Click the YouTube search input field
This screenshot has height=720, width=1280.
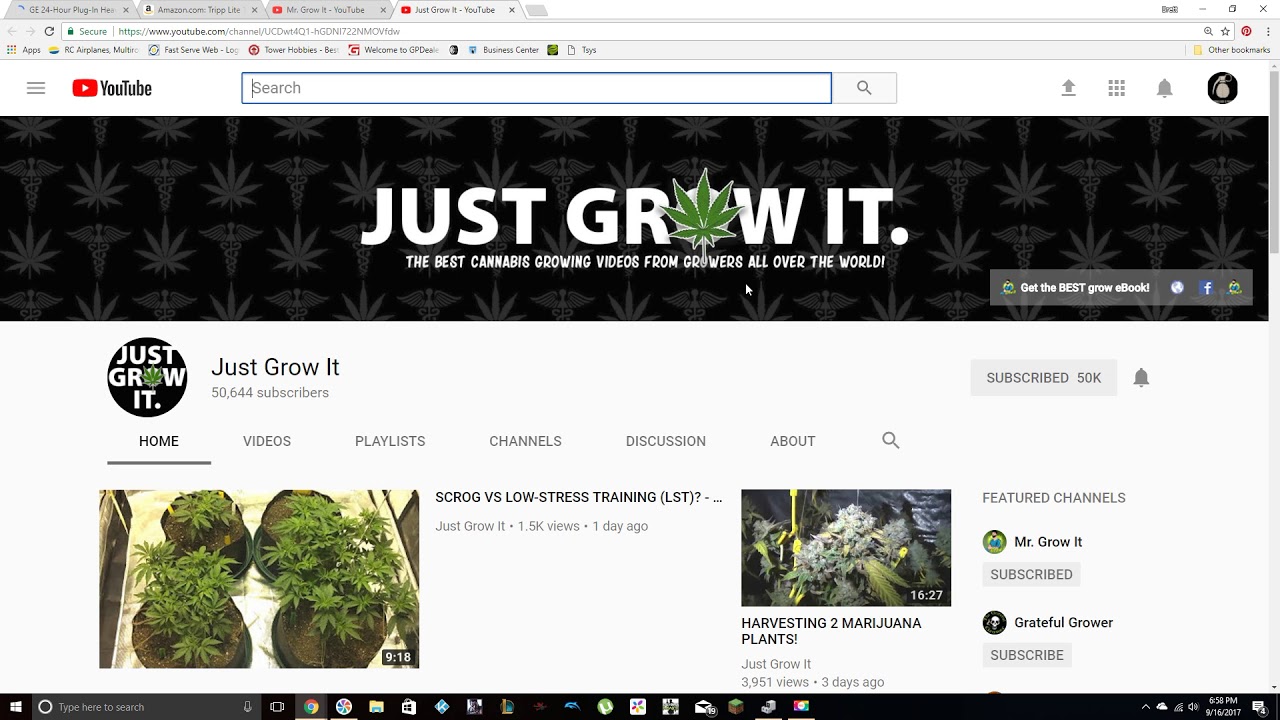point(536,88)
